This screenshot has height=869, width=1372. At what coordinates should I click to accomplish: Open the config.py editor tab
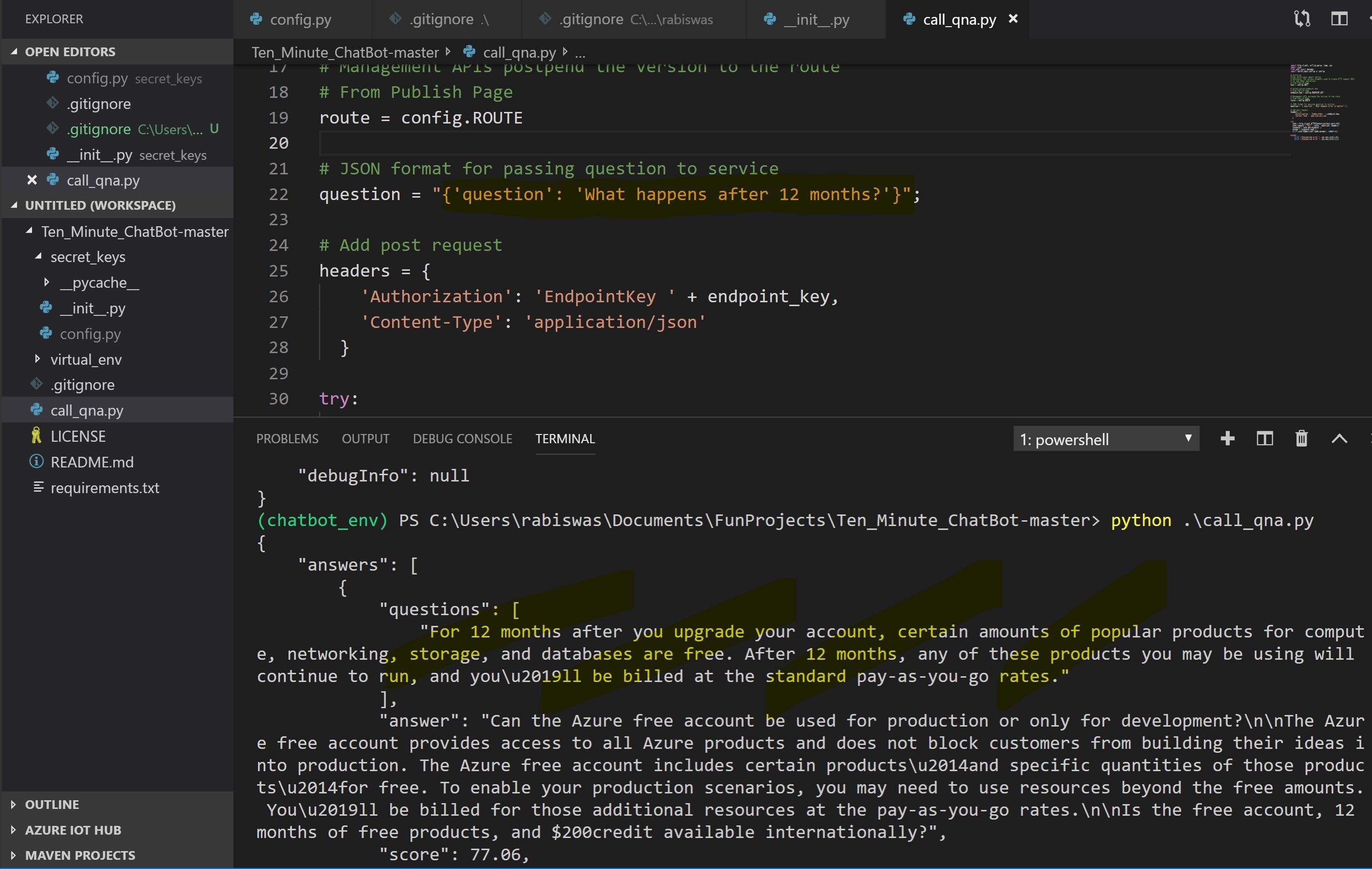coord(301,19)
